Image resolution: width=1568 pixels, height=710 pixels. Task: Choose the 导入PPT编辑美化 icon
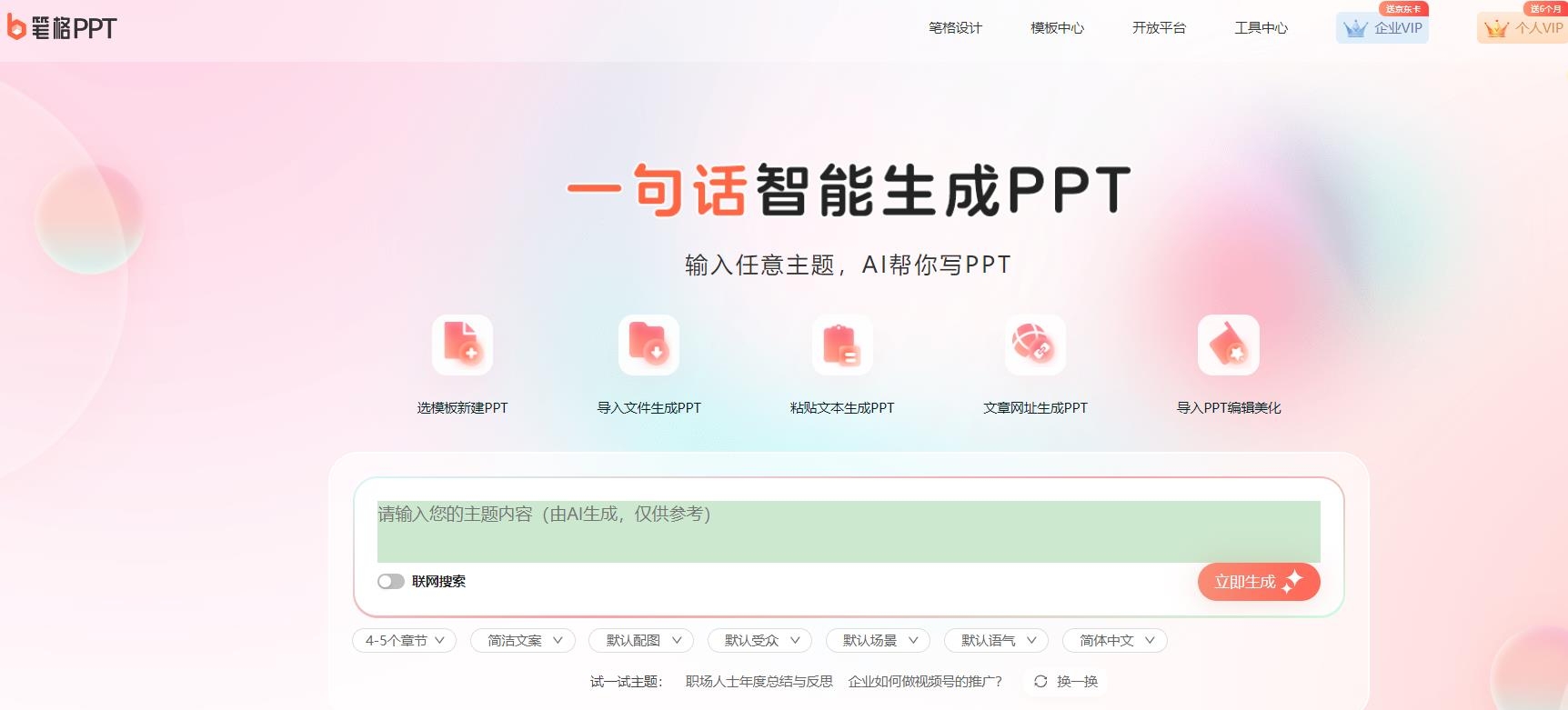coord(1229,345)
